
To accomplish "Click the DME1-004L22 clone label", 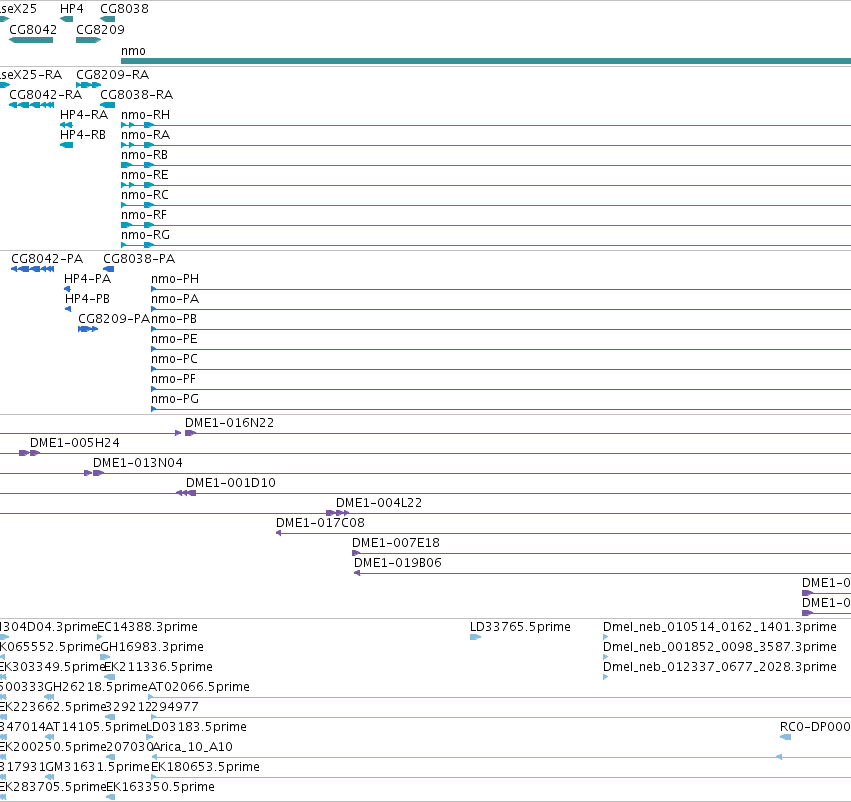I will point(379,503).
